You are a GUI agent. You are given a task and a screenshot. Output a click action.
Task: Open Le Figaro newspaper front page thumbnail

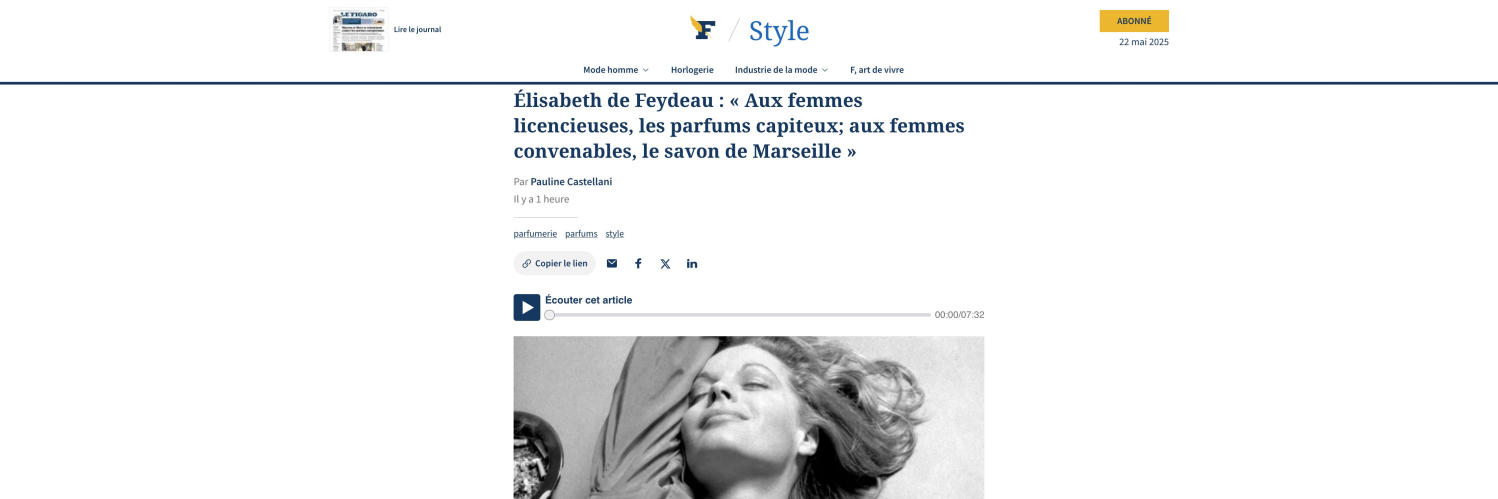point(358,30)
